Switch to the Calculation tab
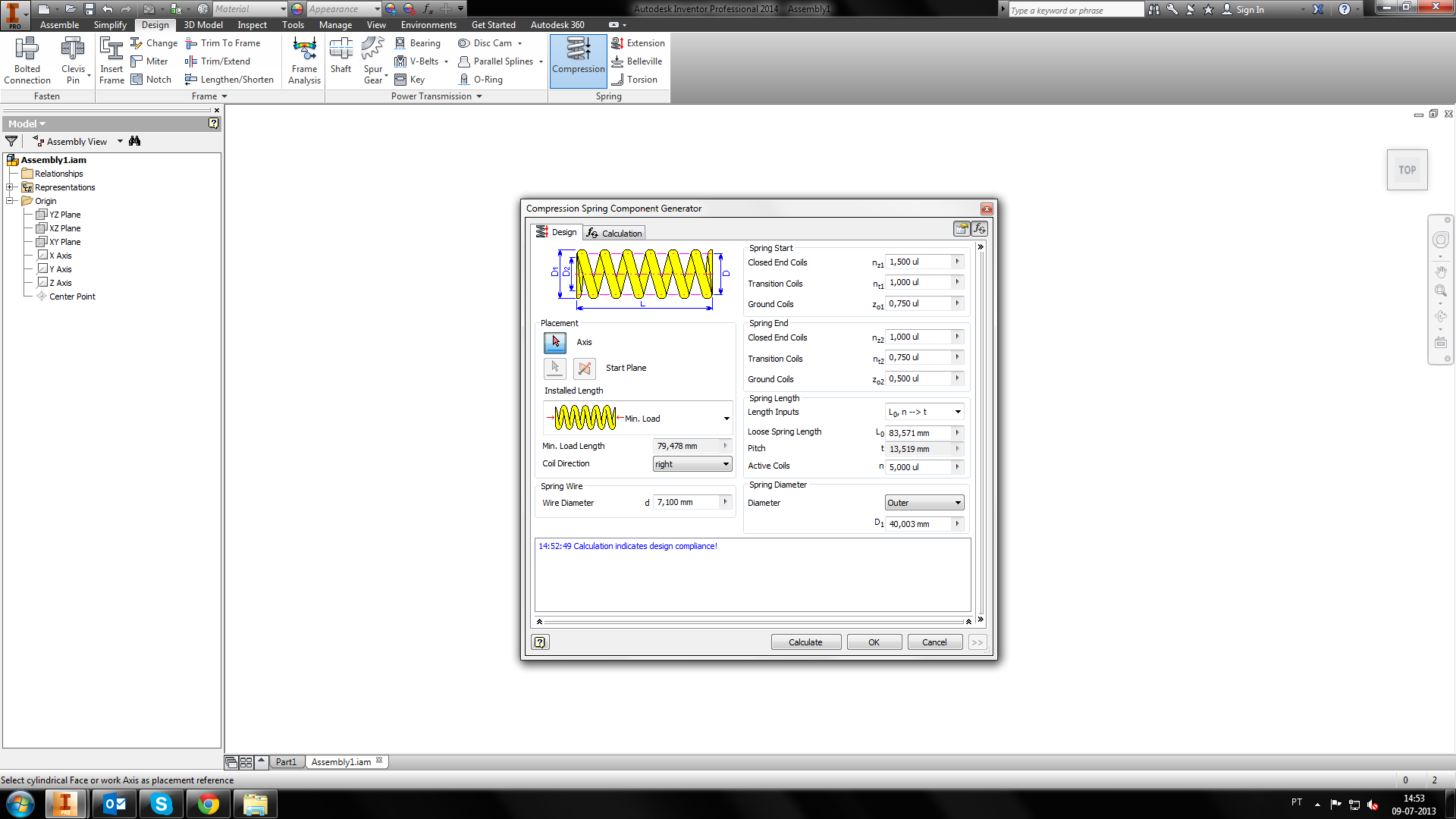Screen dimensions: 1456x819 [614, 233]
